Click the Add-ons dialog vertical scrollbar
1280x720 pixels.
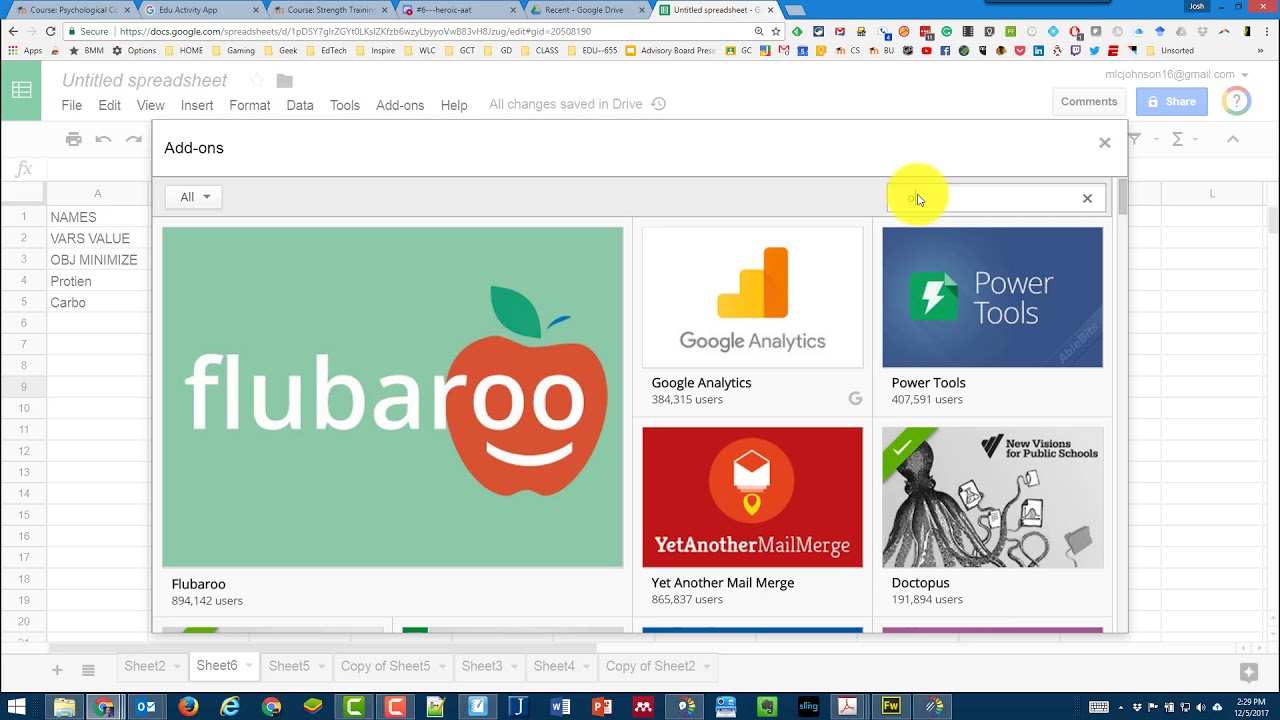click(1123, 198)
